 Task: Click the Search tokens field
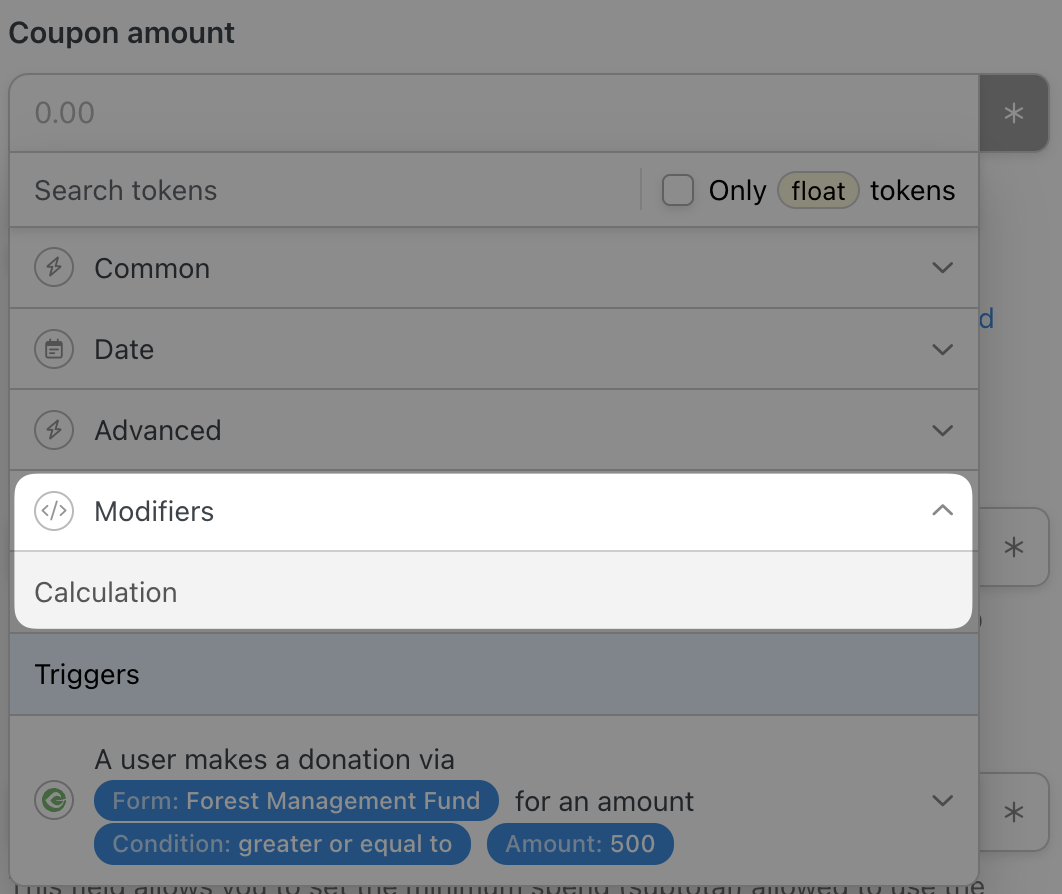(x=325, y=190)
